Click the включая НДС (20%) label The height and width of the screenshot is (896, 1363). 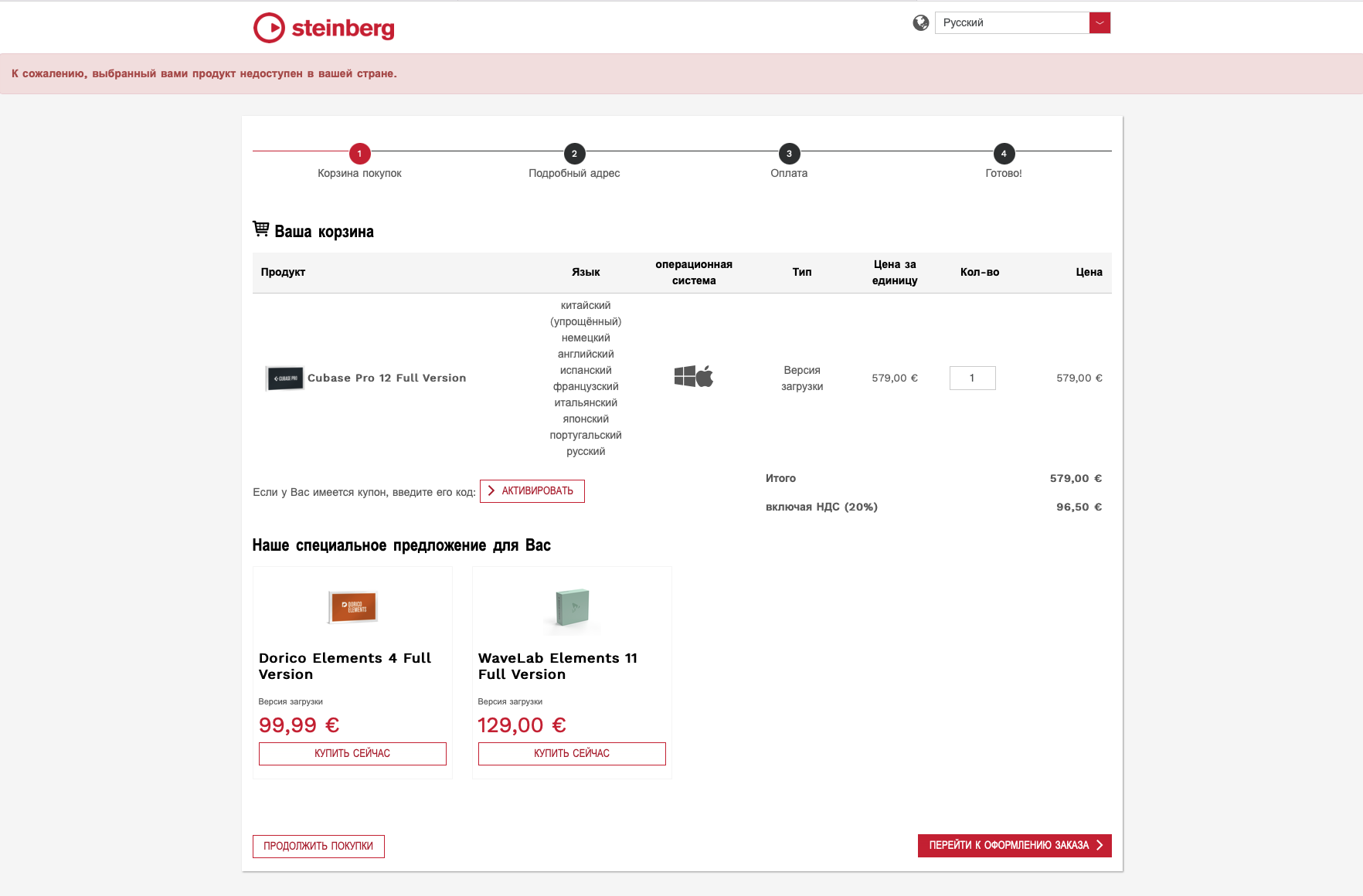[x=822, y=507]
